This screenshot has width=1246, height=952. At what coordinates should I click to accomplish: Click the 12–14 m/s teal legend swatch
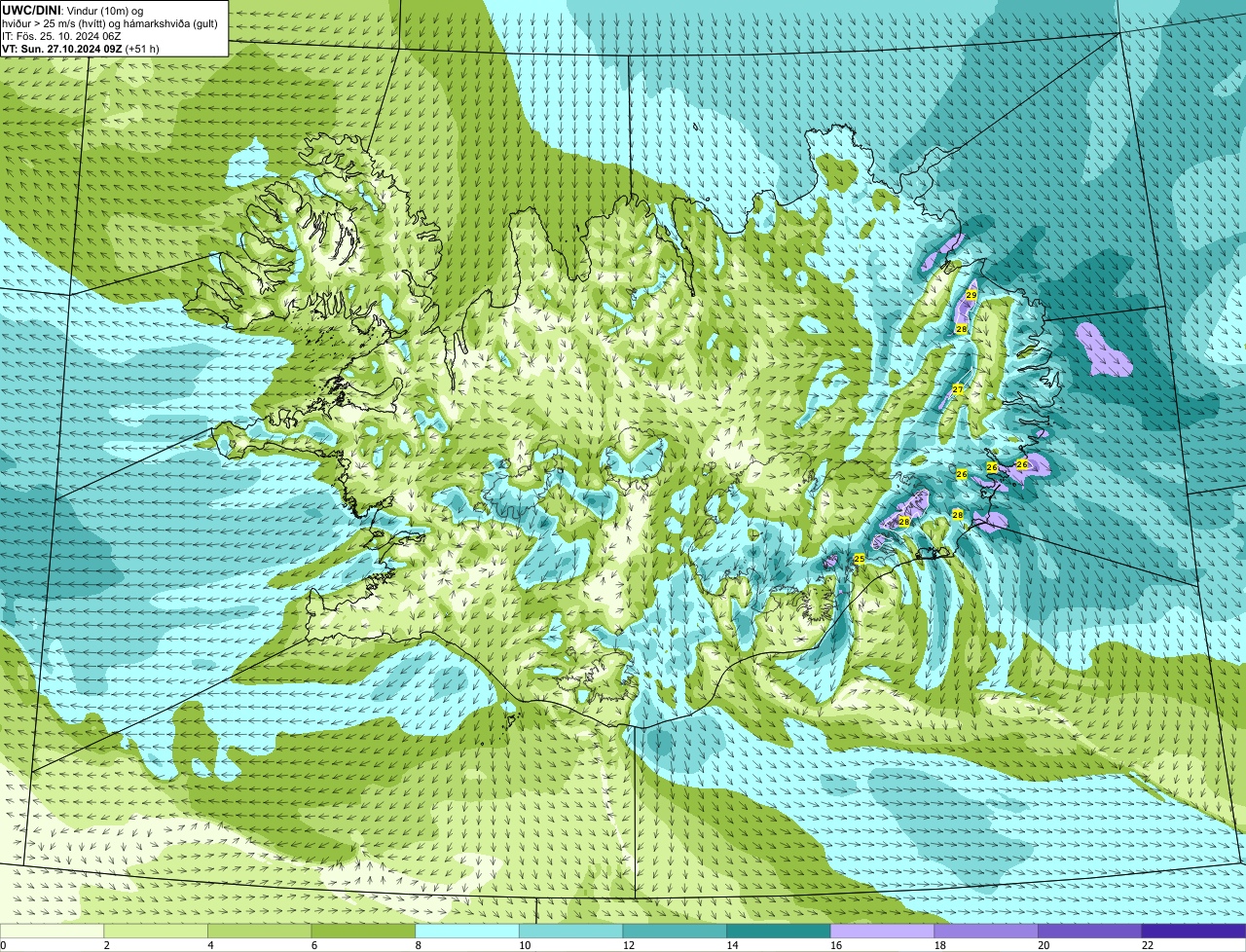675,931
